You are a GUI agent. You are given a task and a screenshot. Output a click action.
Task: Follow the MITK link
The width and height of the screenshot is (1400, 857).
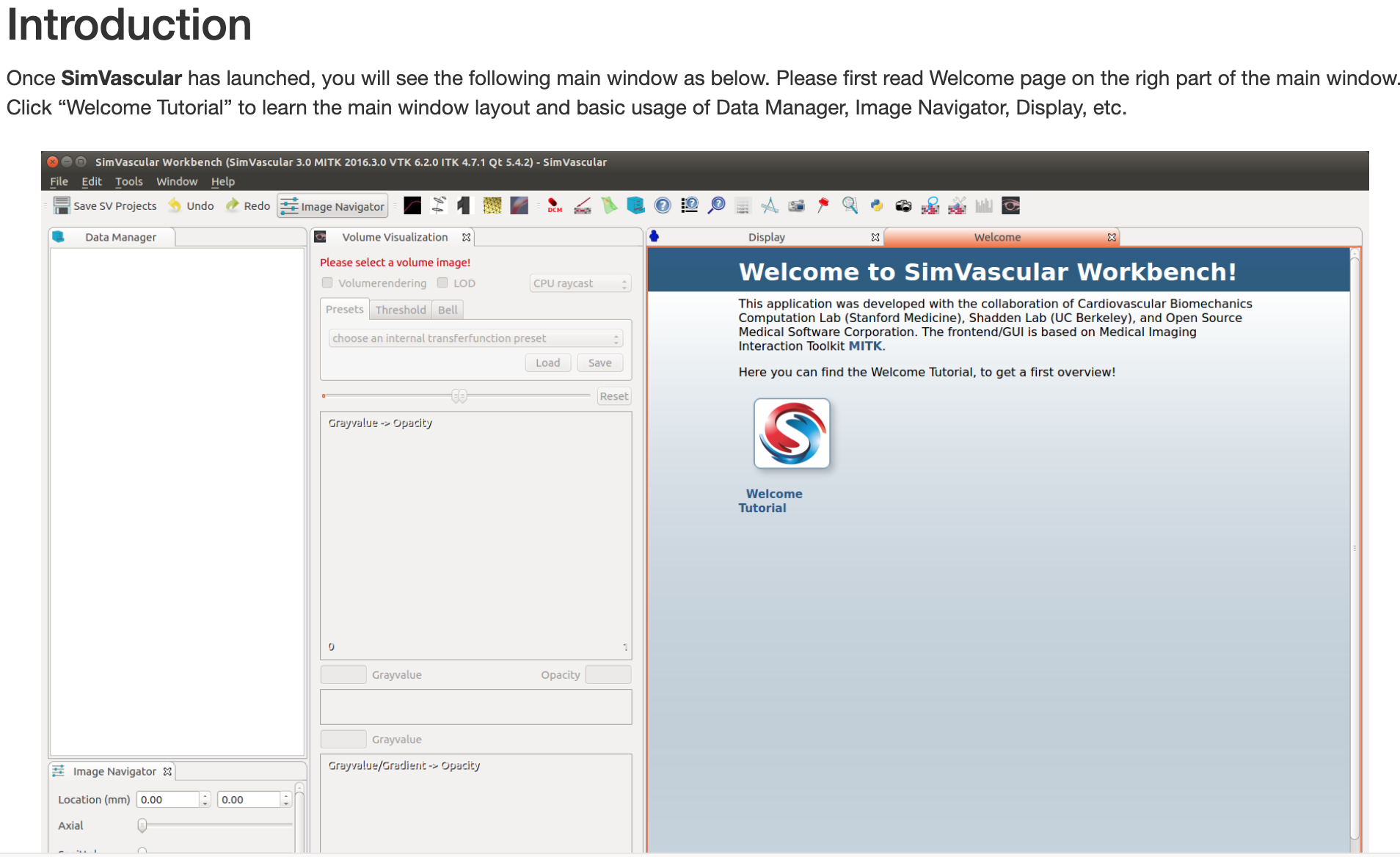tap(865, 346)
